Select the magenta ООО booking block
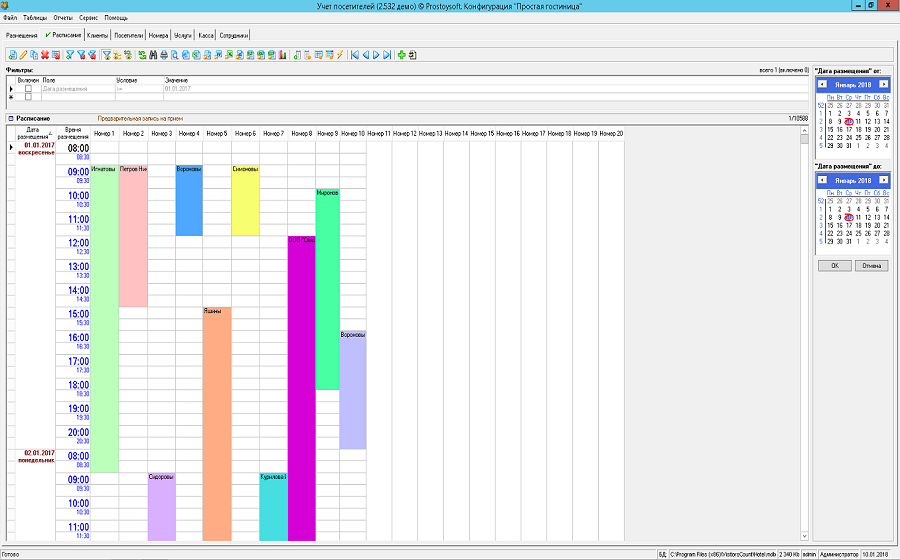The height and width of the screenshot is (560, 900). (301, 388)
